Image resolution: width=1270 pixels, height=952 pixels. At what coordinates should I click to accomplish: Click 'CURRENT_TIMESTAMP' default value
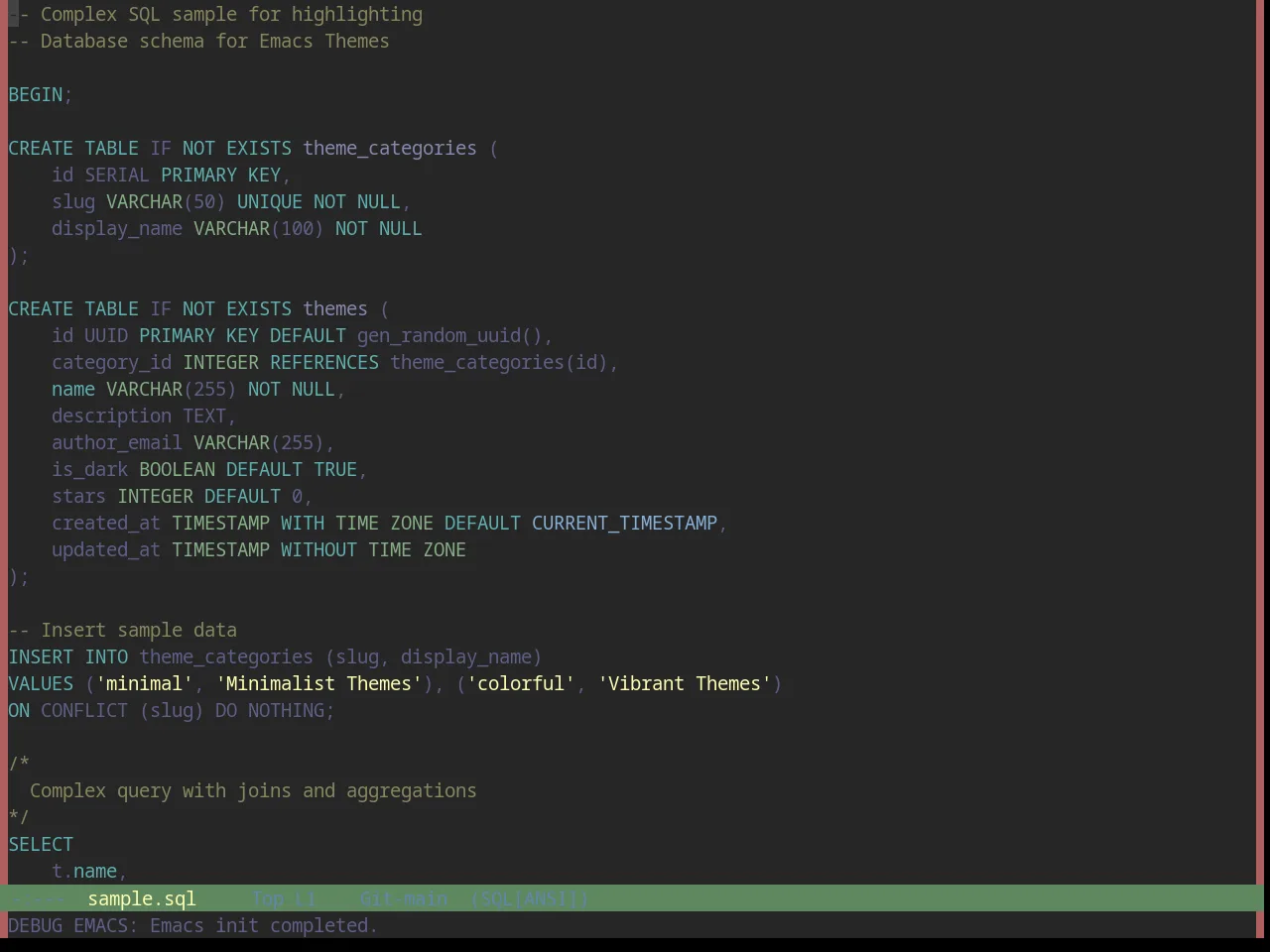click(x=624, y=524)
